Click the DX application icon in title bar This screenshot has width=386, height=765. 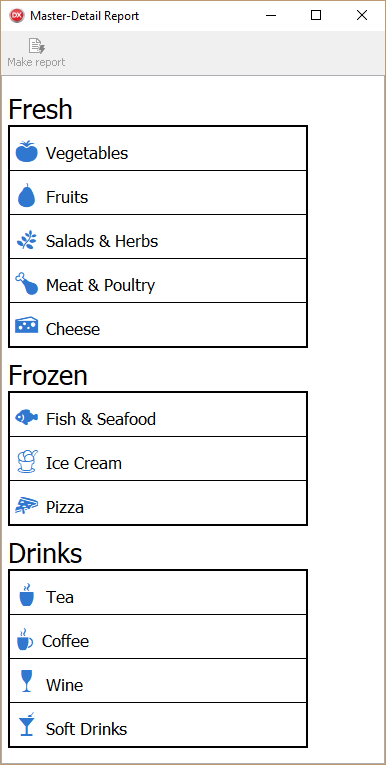coord(17,15)
